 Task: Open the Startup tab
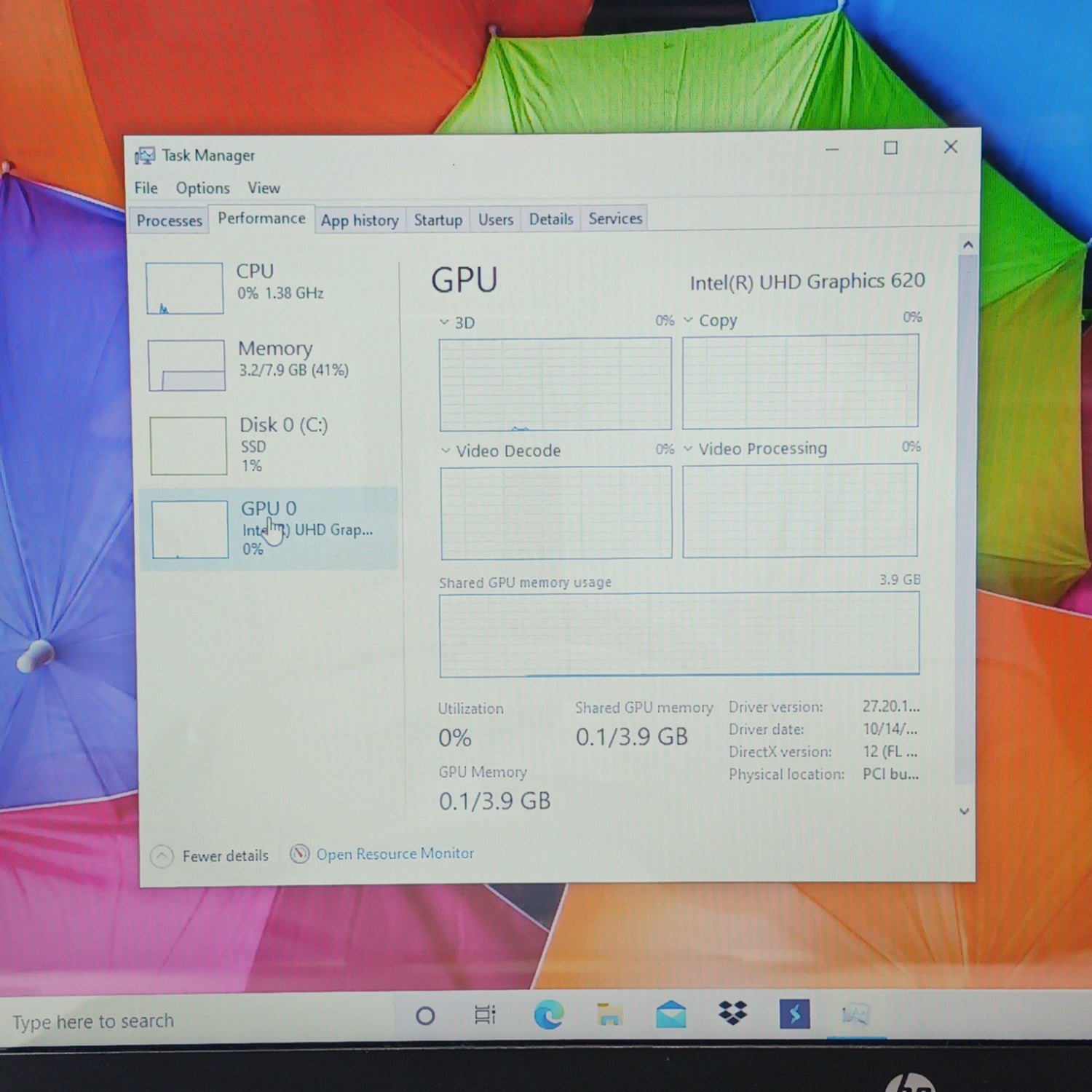point(438,220)
